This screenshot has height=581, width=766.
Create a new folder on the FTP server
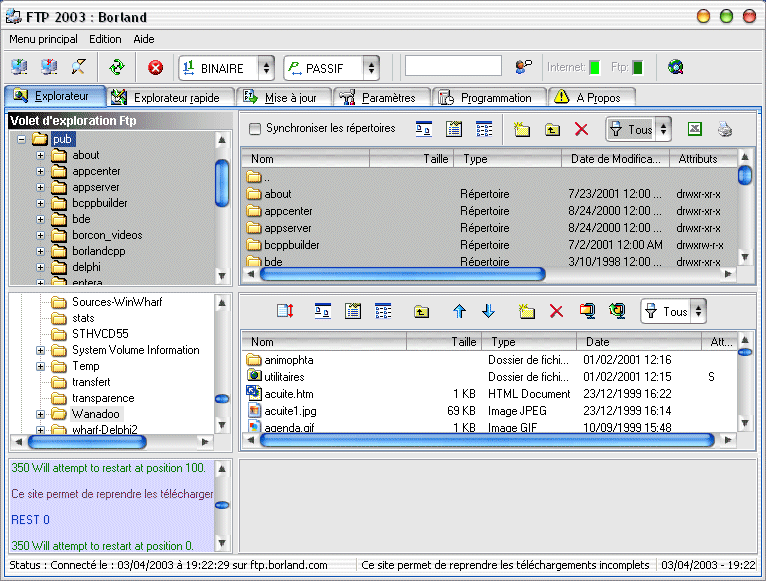(522, 129)
